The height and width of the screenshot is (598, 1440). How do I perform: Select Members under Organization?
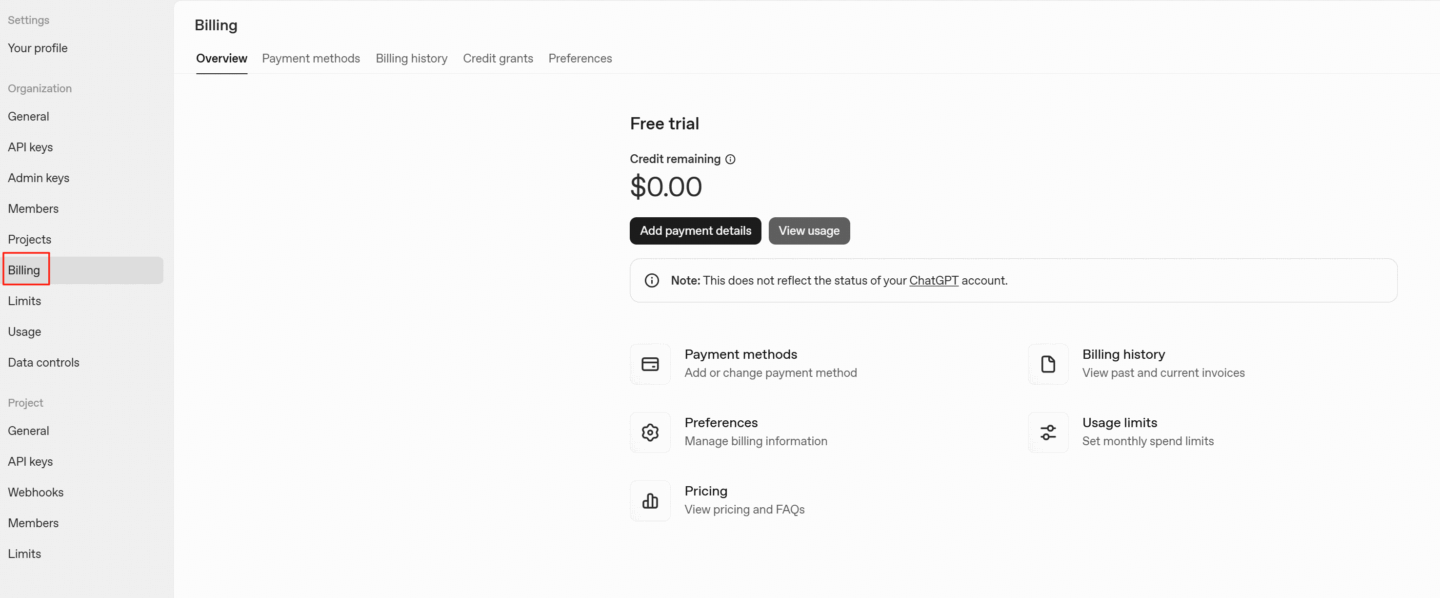pos(33,208)
